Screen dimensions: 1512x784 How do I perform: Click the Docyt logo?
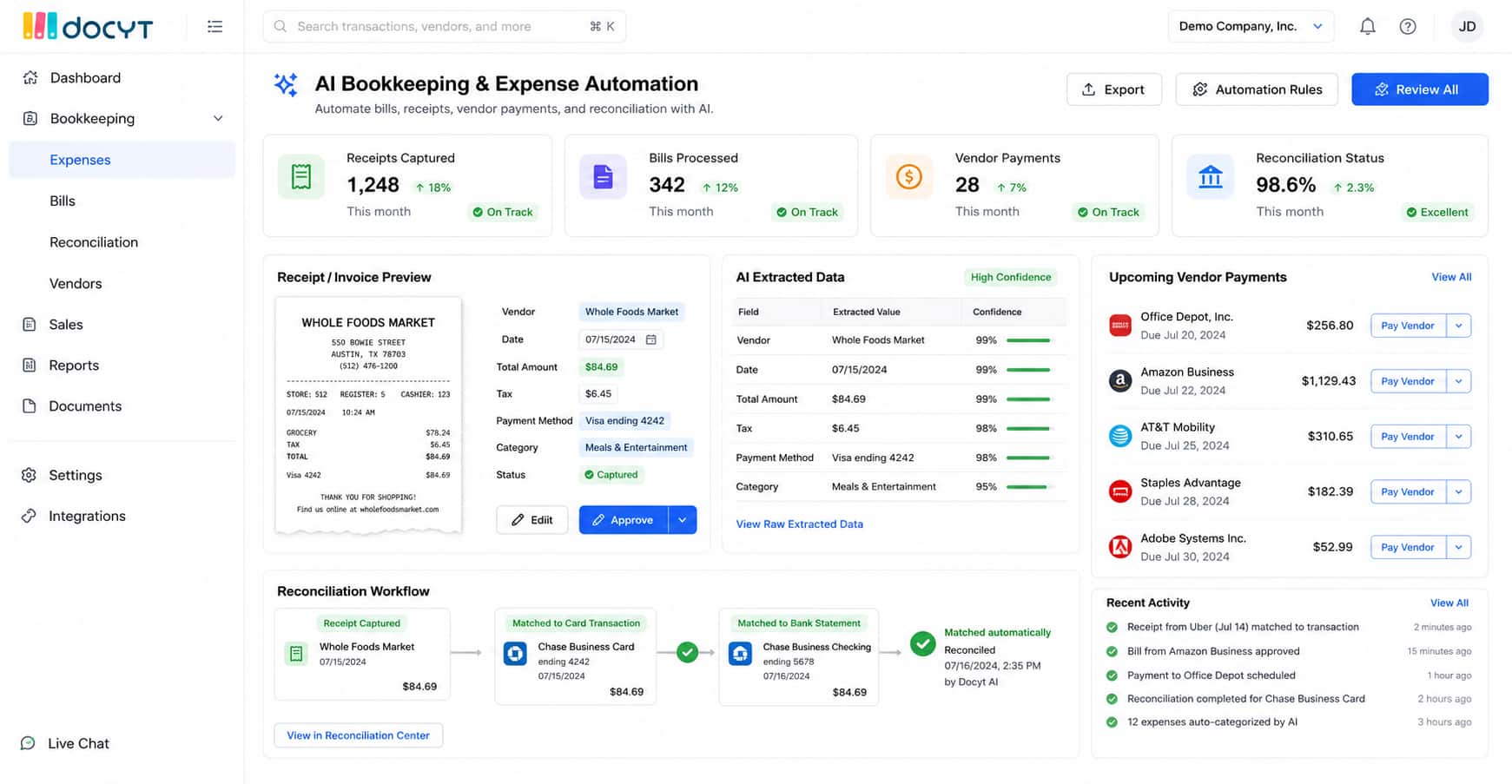[x=88, y=26]
